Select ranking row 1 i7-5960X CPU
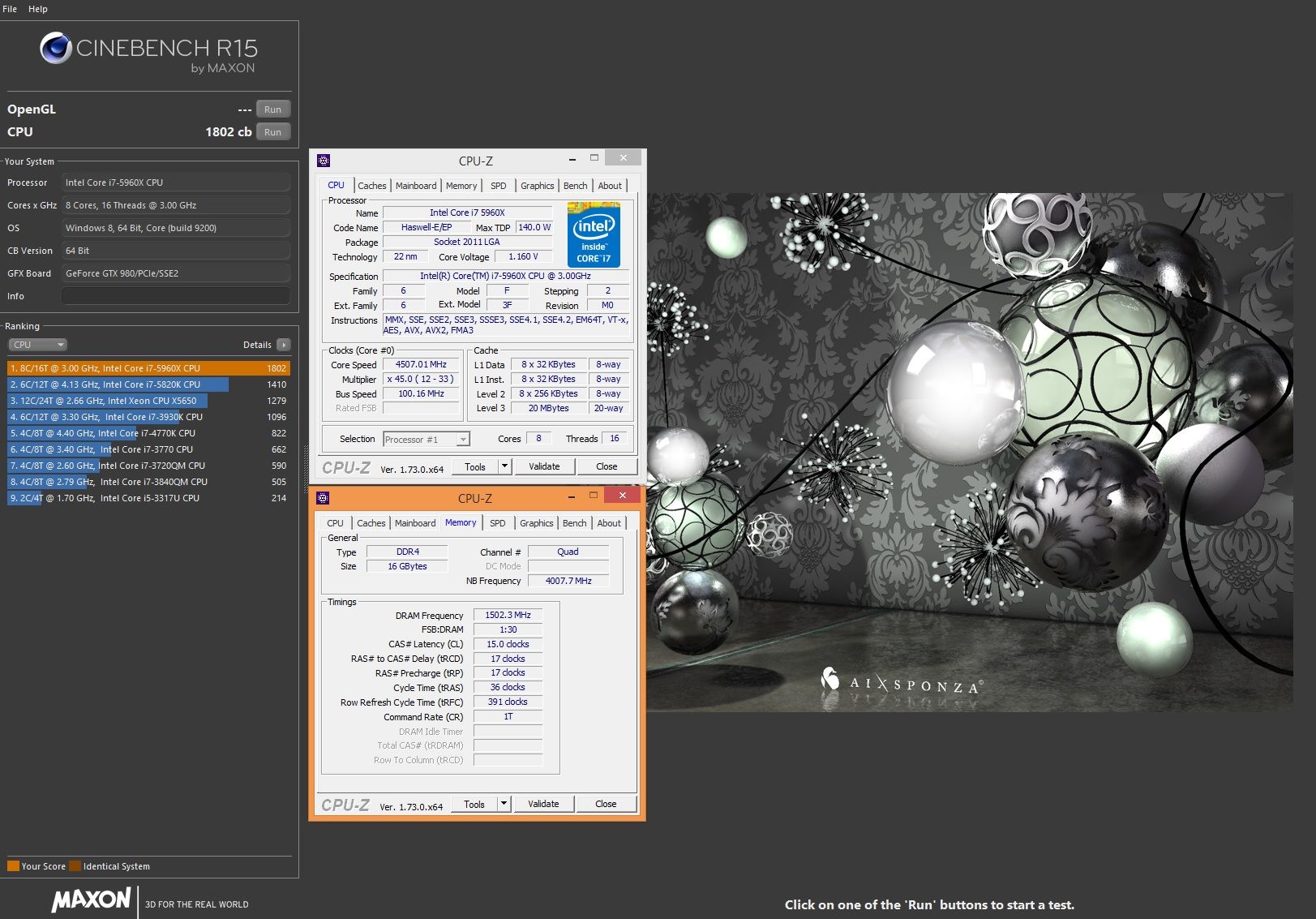 coord(148,368)
